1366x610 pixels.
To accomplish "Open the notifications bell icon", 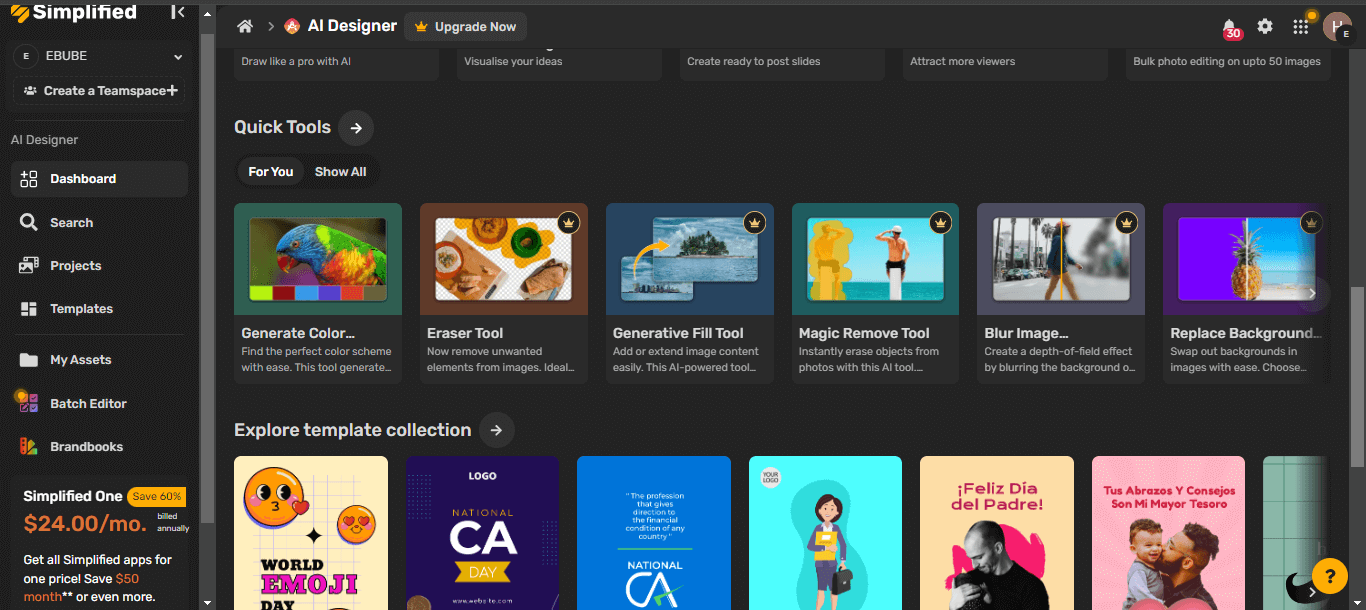I will [1229, 27].
